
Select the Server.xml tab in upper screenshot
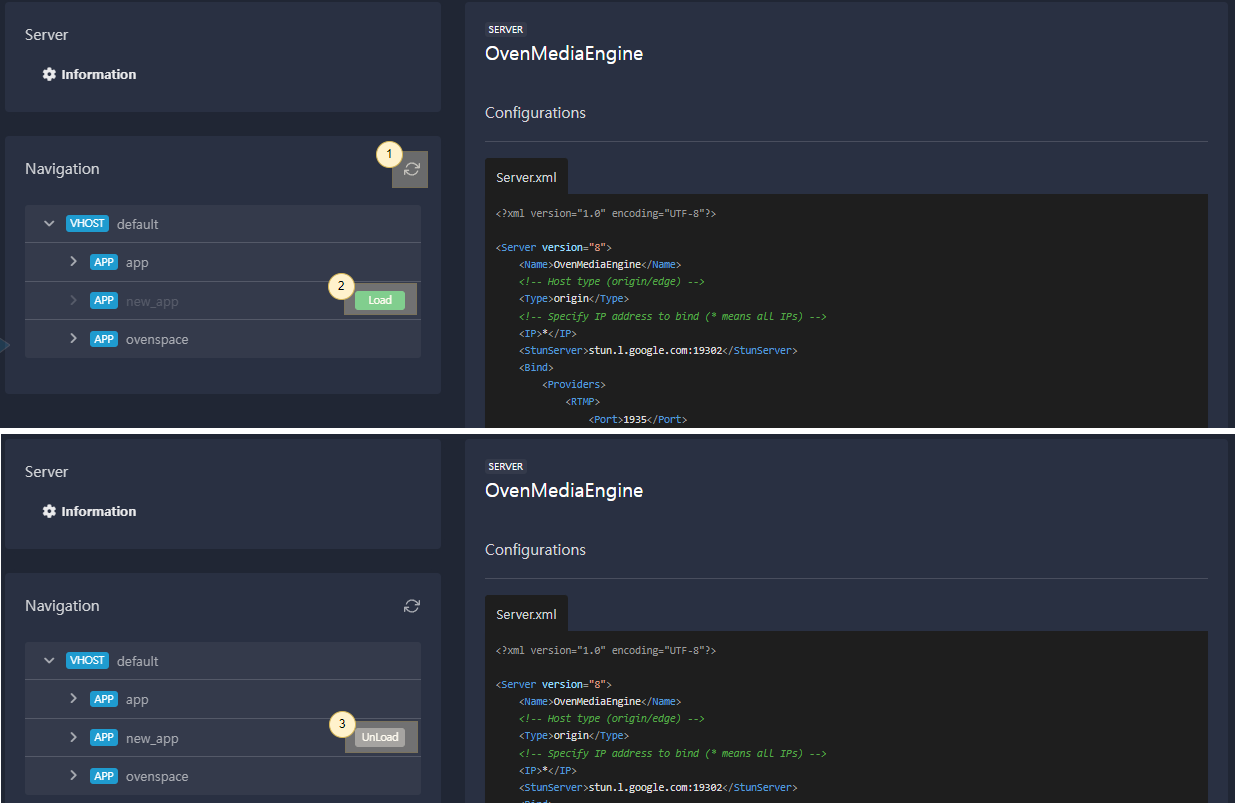point(526,177)
